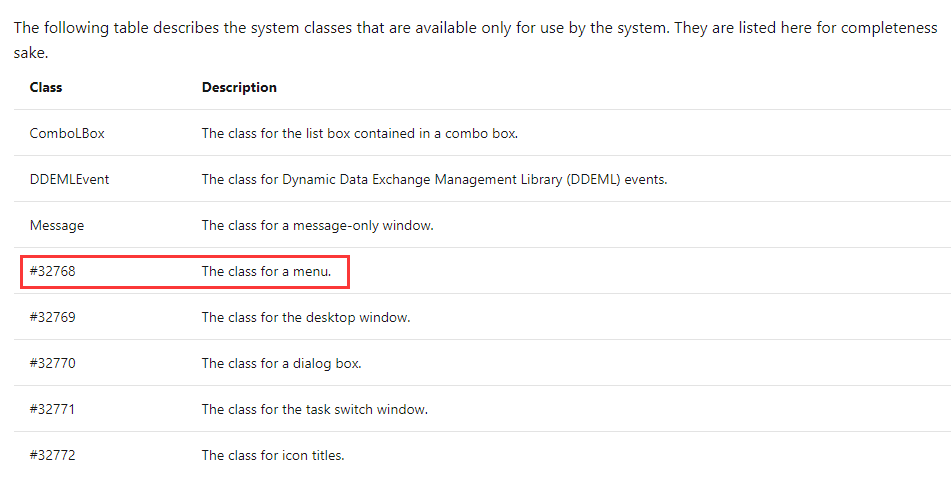The height and width of the screenshot is (480, 951).
Task: Select the #32769 class entry
Action: (53, 317)
